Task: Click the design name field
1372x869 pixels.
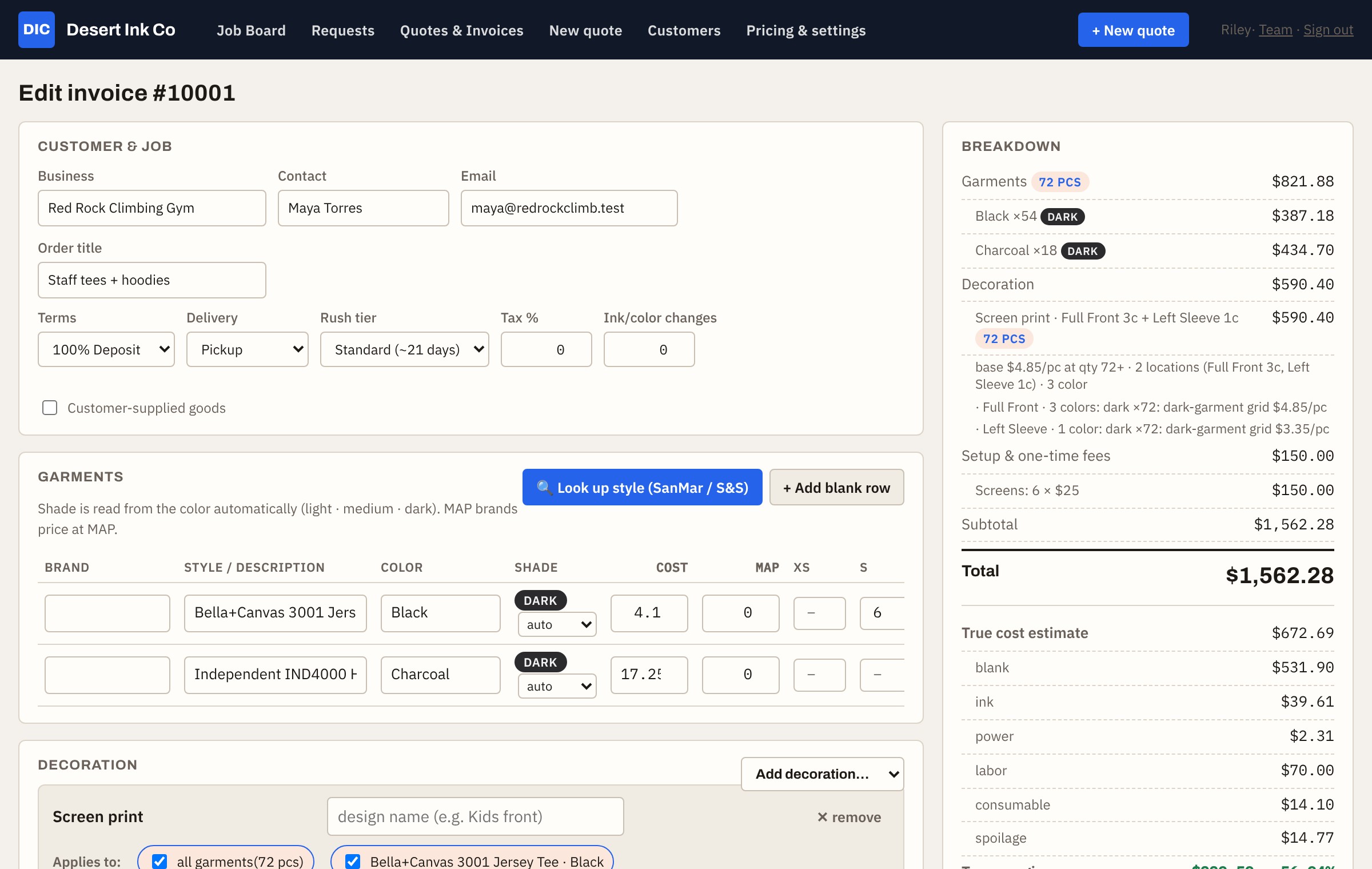Action: click(x=476, y=816)
